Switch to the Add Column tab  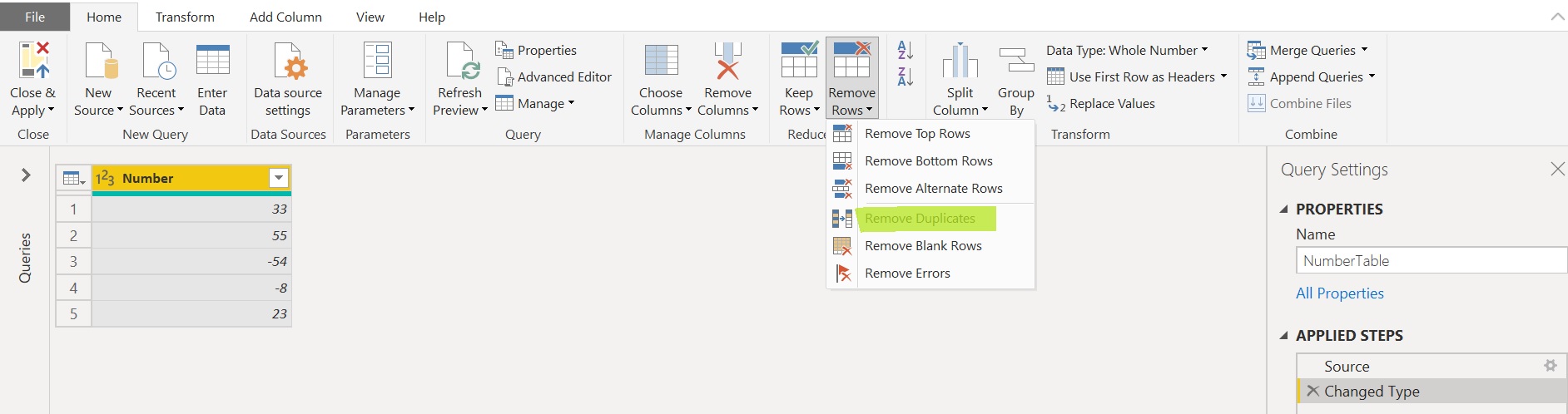285,17
